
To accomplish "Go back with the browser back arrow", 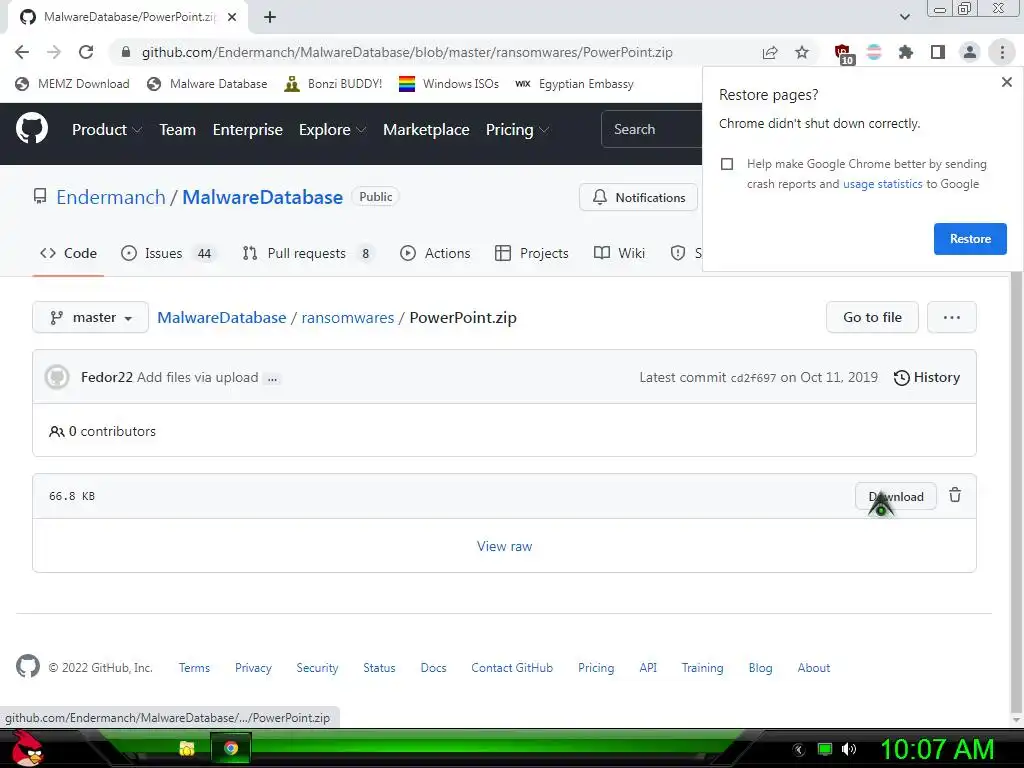I will click(x=22, y=52).
